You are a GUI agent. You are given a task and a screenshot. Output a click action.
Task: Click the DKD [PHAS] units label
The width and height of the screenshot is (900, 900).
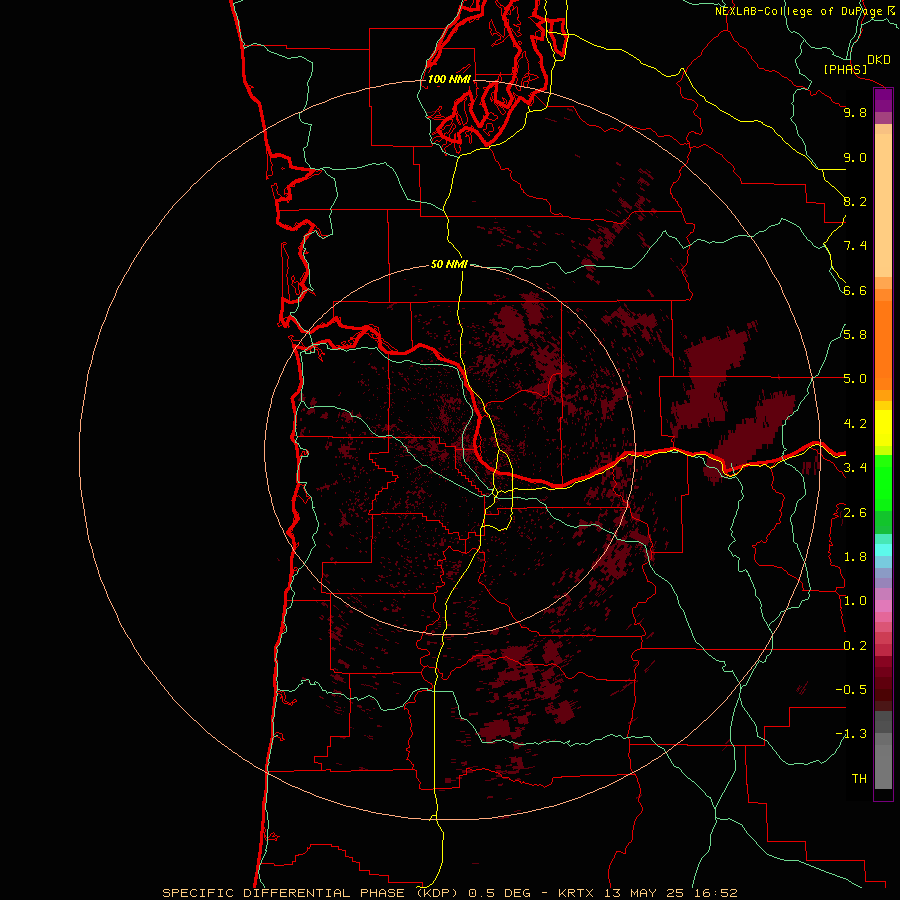click(x=857, y=65)
